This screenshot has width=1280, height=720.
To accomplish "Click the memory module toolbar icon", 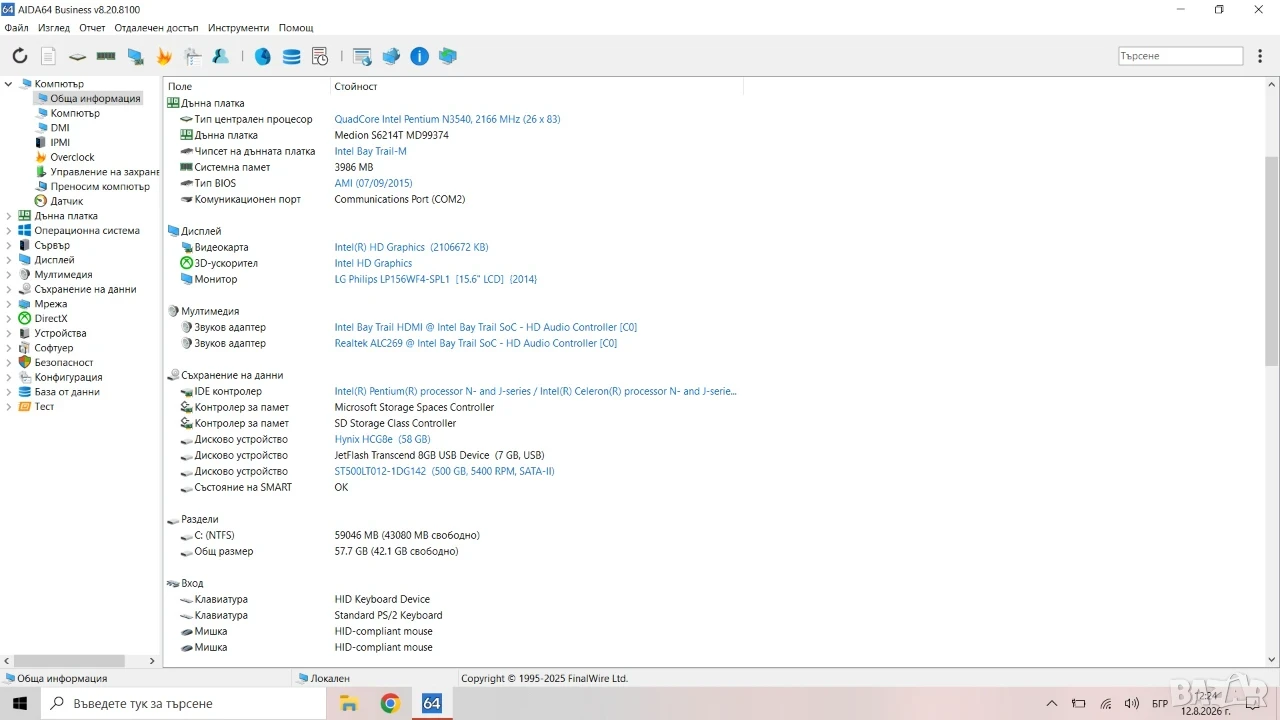I will [106, 56].
